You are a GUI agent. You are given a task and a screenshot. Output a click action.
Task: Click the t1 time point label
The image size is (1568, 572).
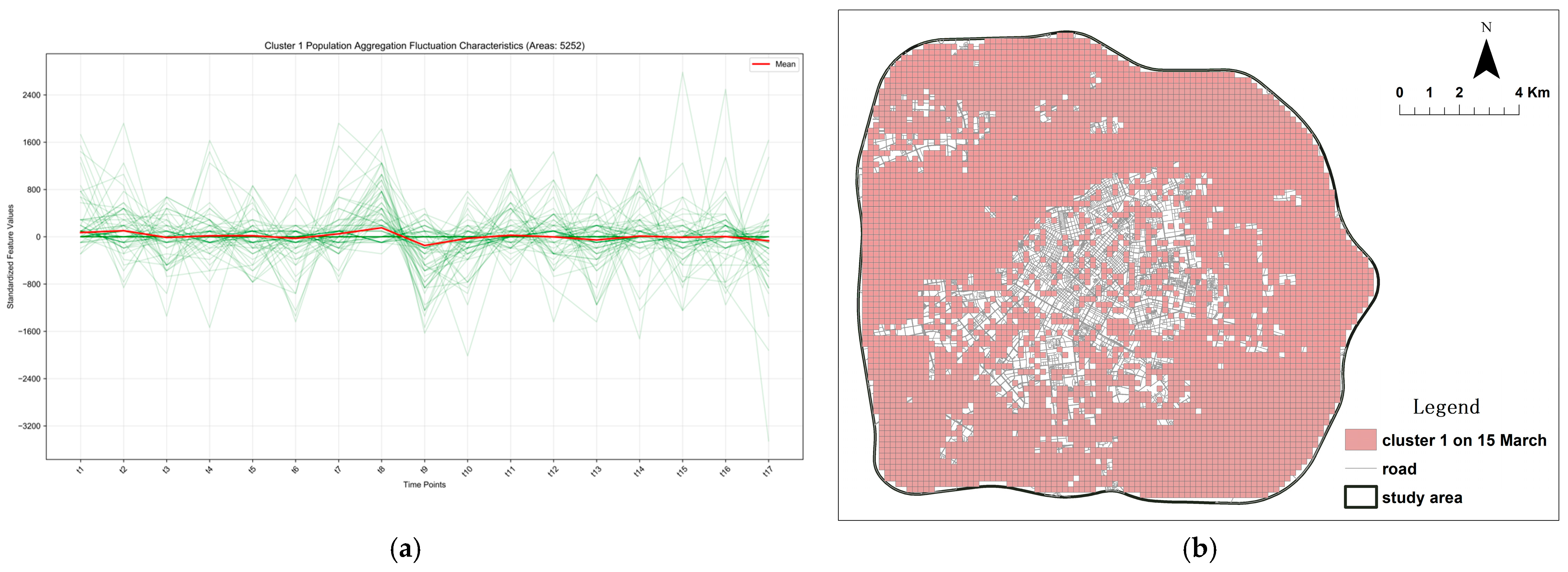(80, 470)
